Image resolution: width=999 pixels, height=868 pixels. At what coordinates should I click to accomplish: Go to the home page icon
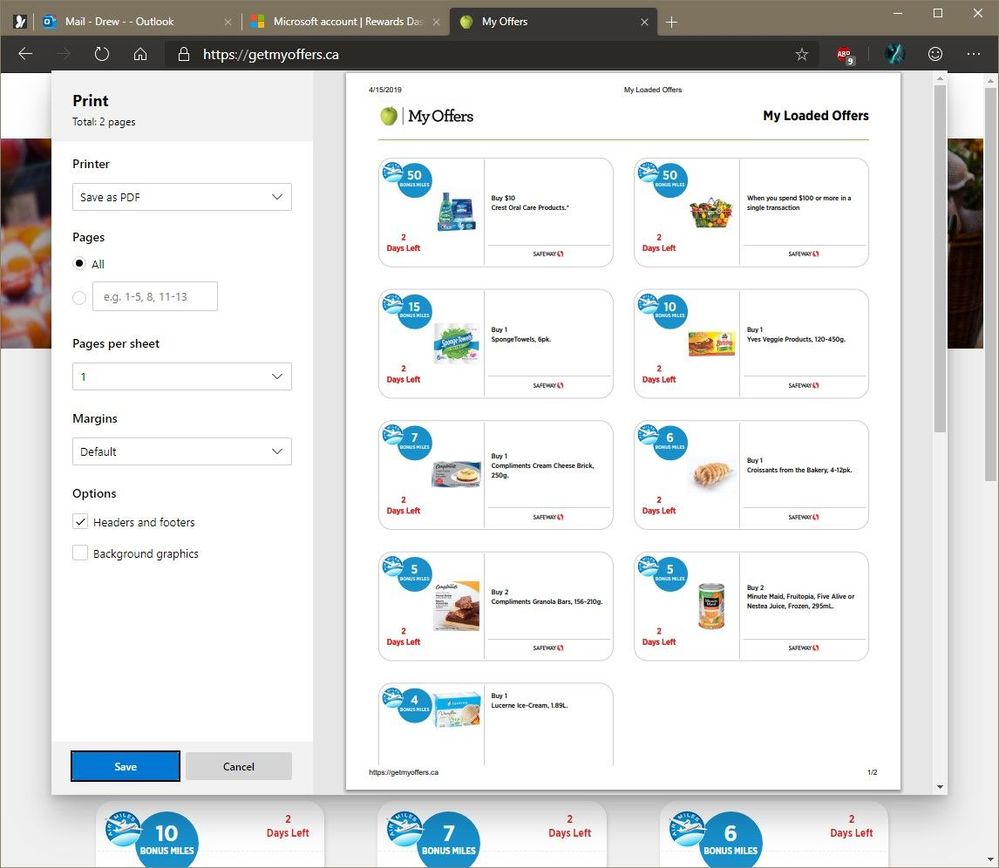point(140,54)
